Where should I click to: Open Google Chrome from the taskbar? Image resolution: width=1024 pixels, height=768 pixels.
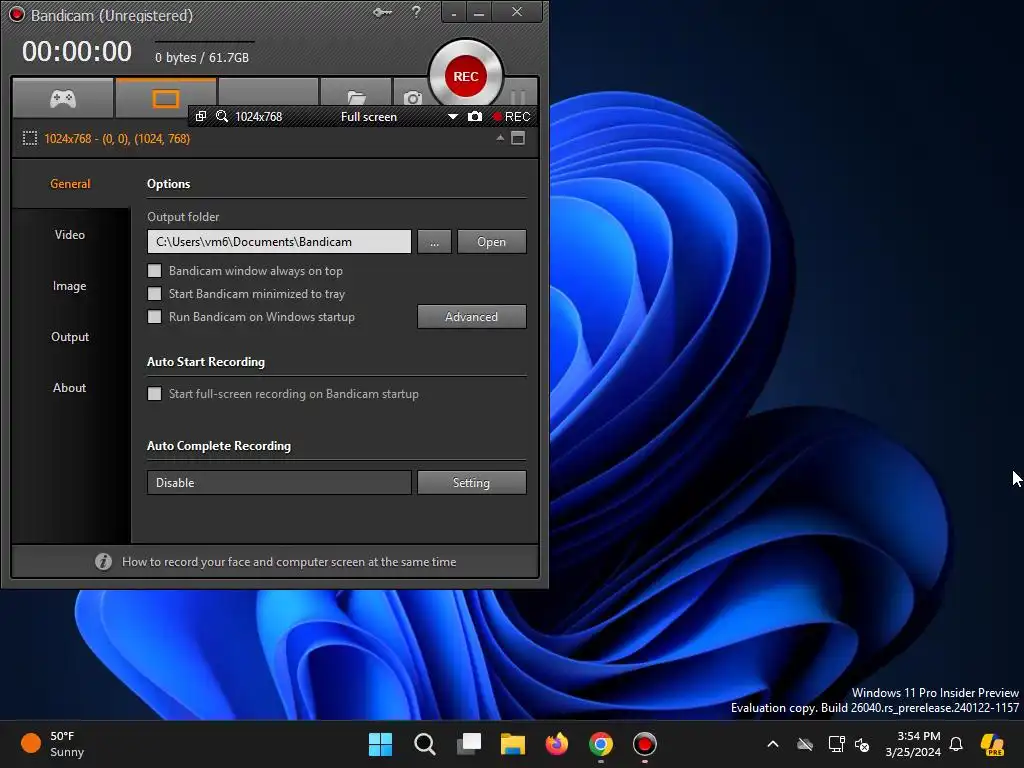[601, 744]
